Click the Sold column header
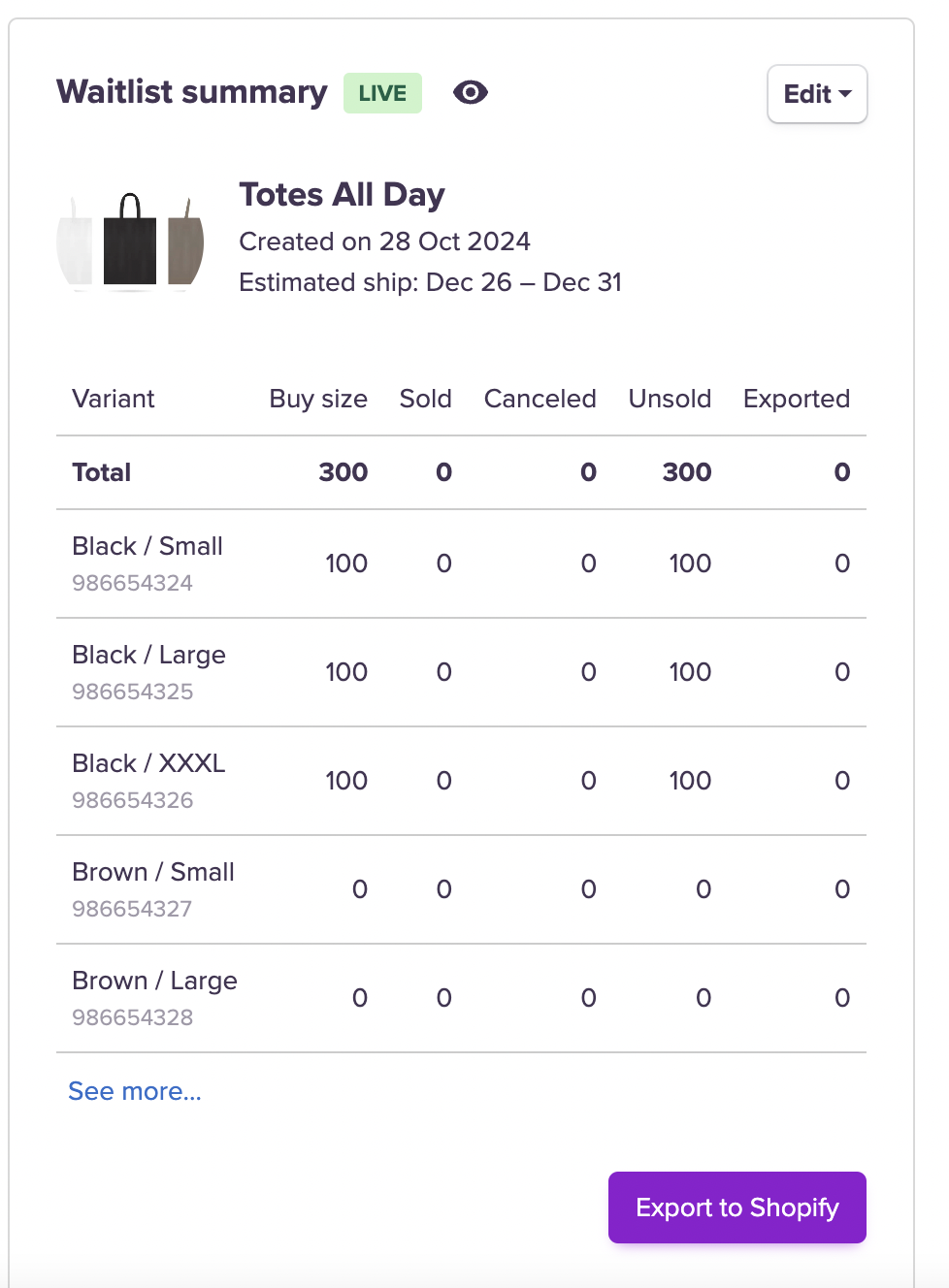The height and width of the screenshot is (1288, 949). 425,399
